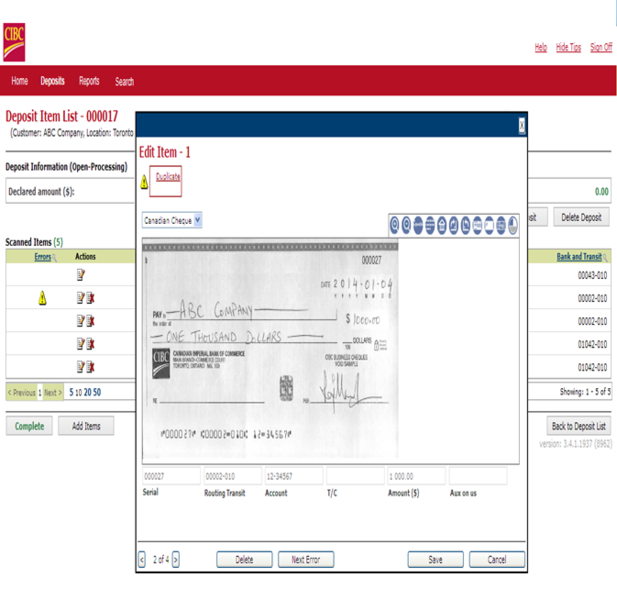The image size is (617, 600).
Task: Open the Reports menu
Action: pyautogui.click(x=89, y=81)
